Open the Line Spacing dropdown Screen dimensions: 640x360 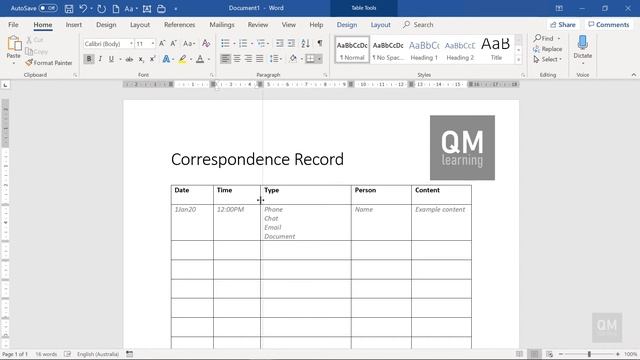click(x=276, y=59)
